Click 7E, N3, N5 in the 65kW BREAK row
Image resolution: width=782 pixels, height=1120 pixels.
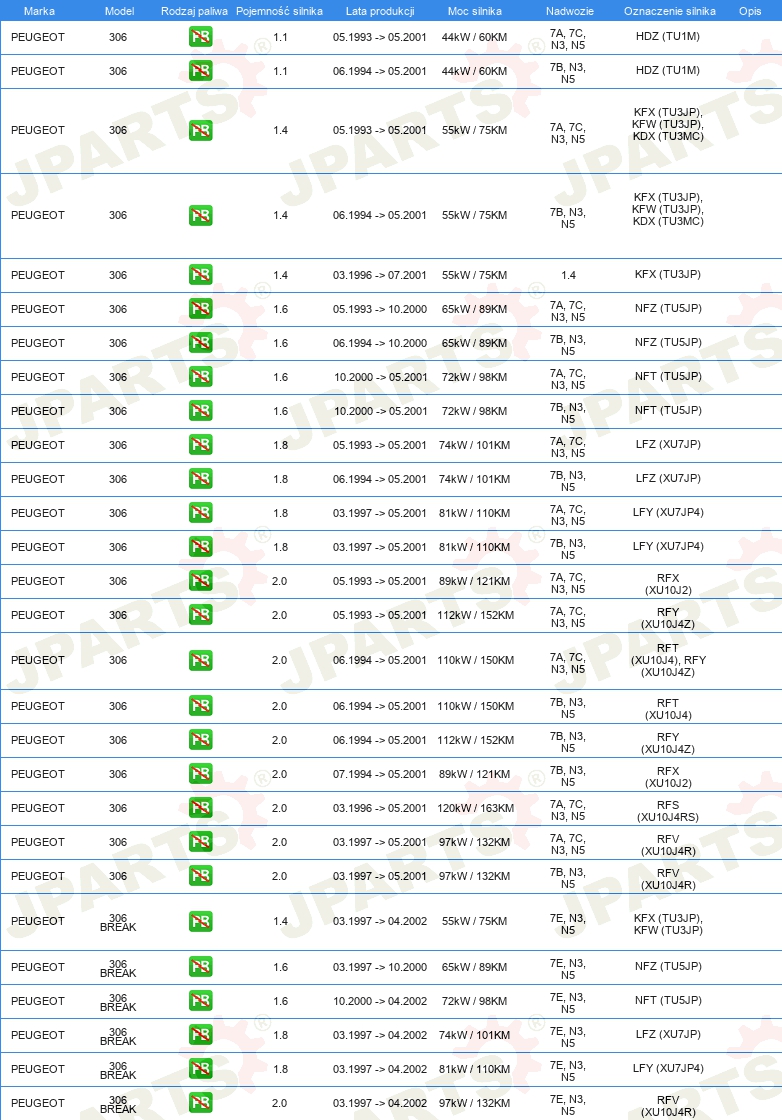coord(568,969)
